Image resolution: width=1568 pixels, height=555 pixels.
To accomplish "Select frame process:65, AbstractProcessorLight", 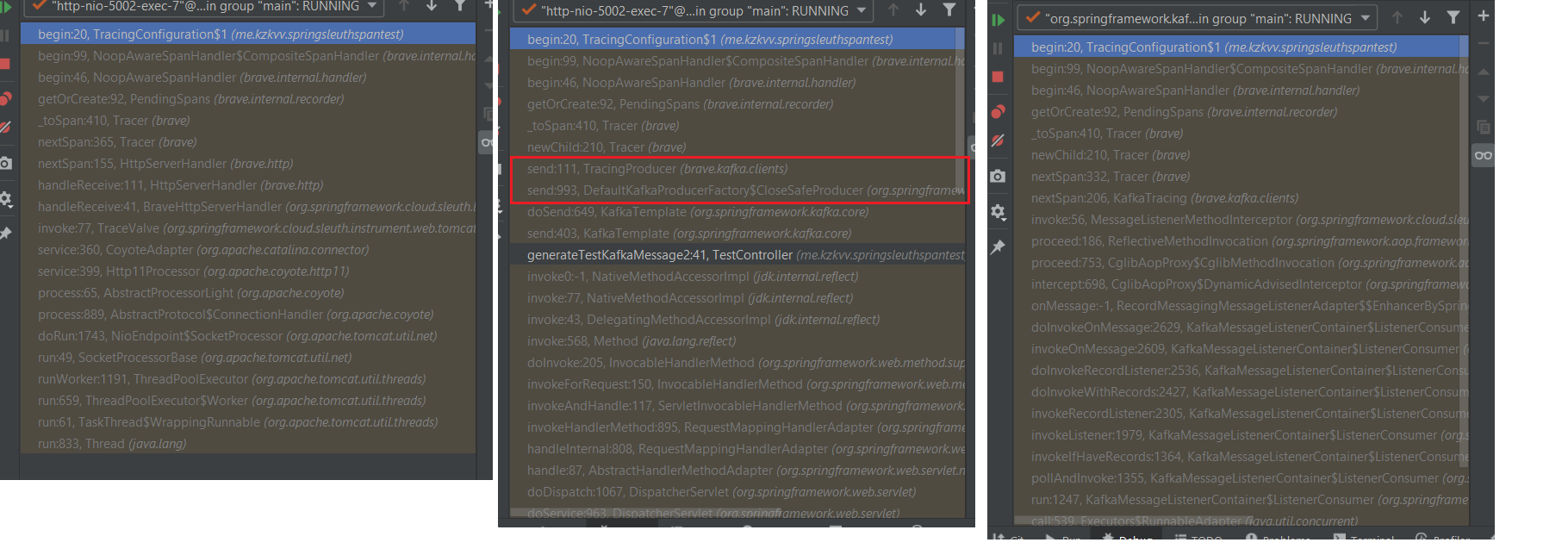I will [x=248, y=293].
